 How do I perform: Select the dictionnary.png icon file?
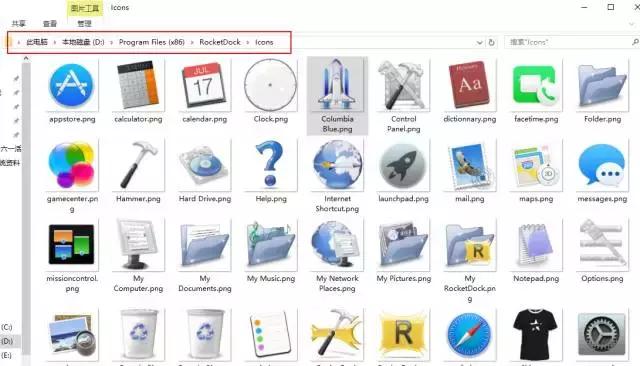470,91
